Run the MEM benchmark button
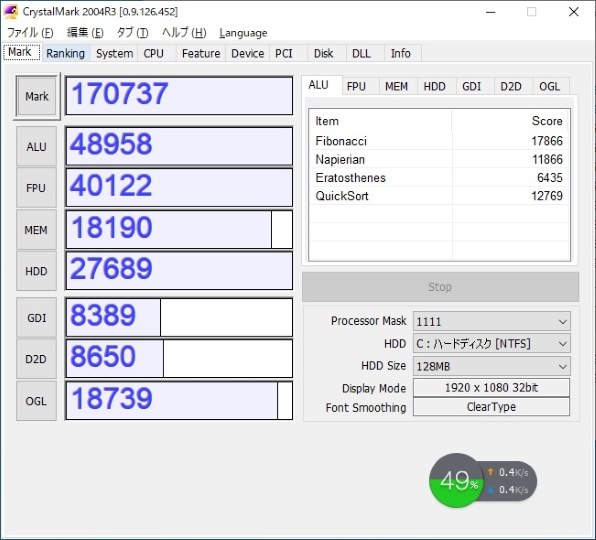 tap(36, 230)
